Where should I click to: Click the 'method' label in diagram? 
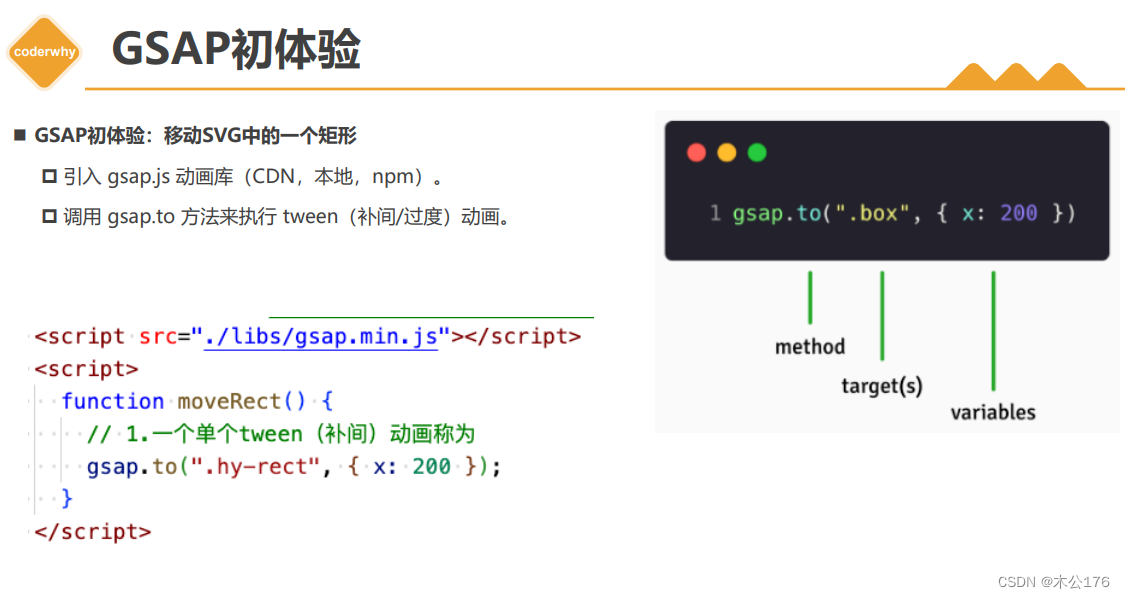810,347
